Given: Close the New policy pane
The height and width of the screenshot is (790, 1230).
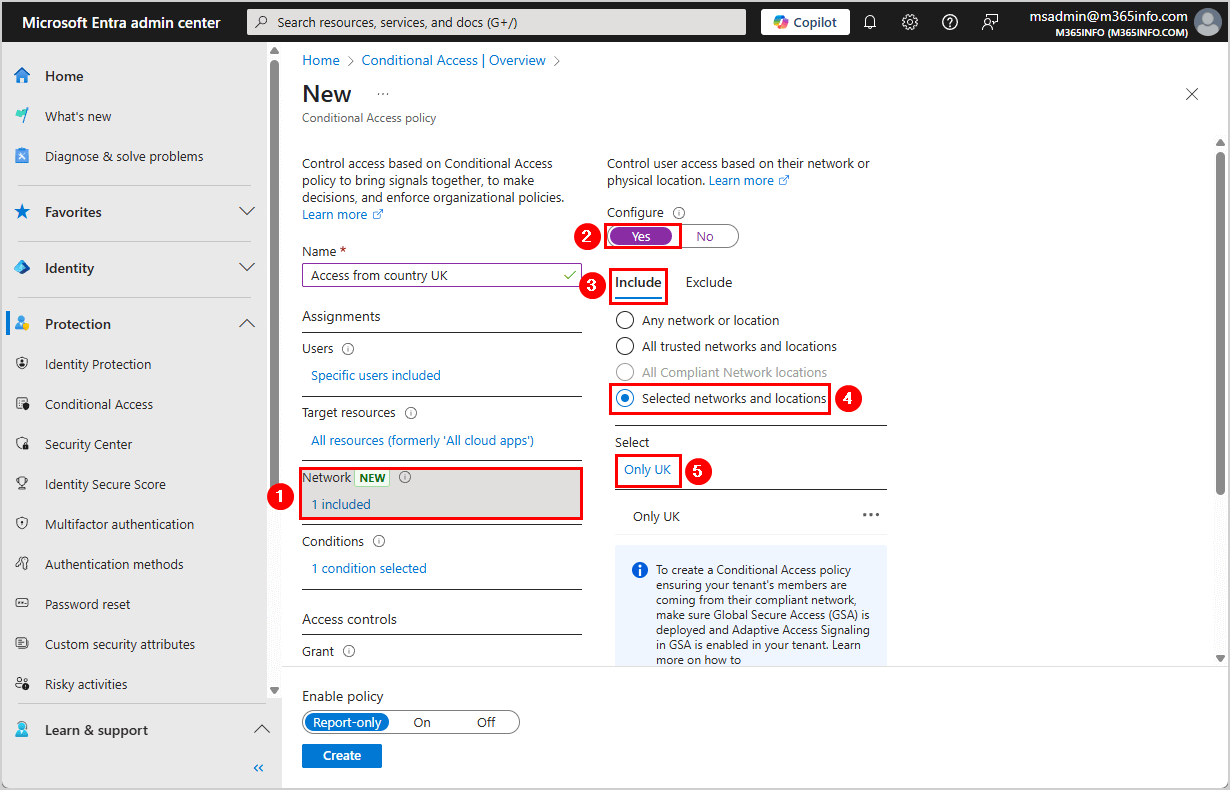Looking at the screenshot, I should pos(1192,94).
